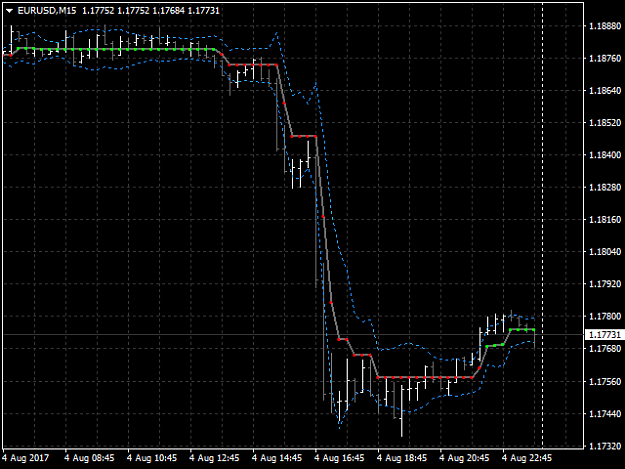Viewport: 625px width, 469px height.
Task: Click price scale value 1.18160
Action: tap(605, 220)
